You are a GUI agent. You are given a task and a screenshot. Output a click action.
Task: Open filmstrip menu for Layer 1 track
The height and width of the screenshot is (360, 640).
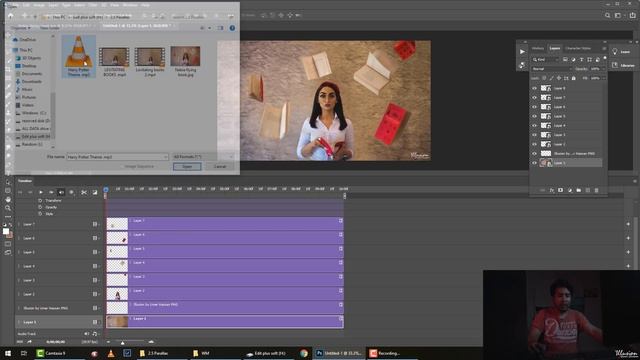(95, 322)
